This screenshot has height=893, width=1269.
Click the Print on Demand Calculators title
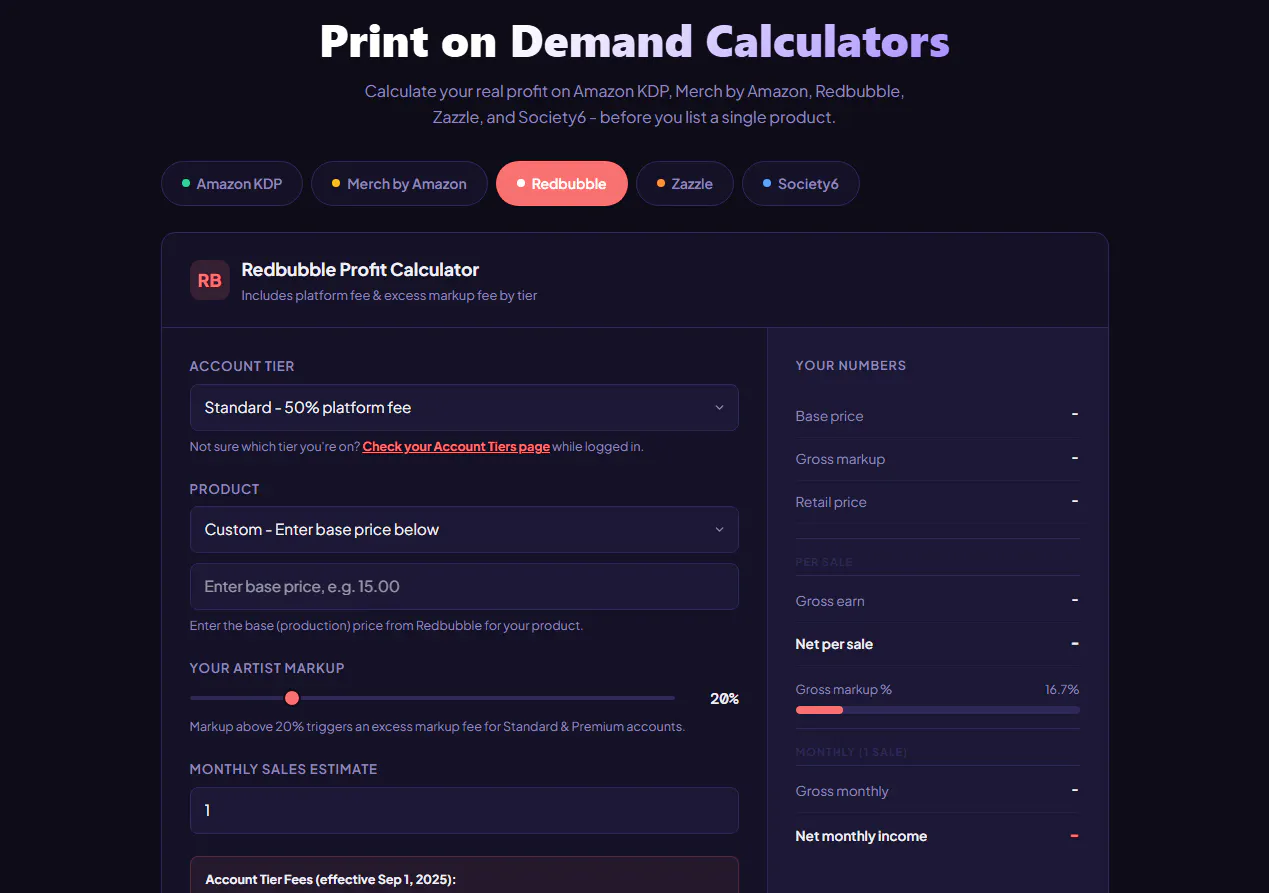[634, 42]
